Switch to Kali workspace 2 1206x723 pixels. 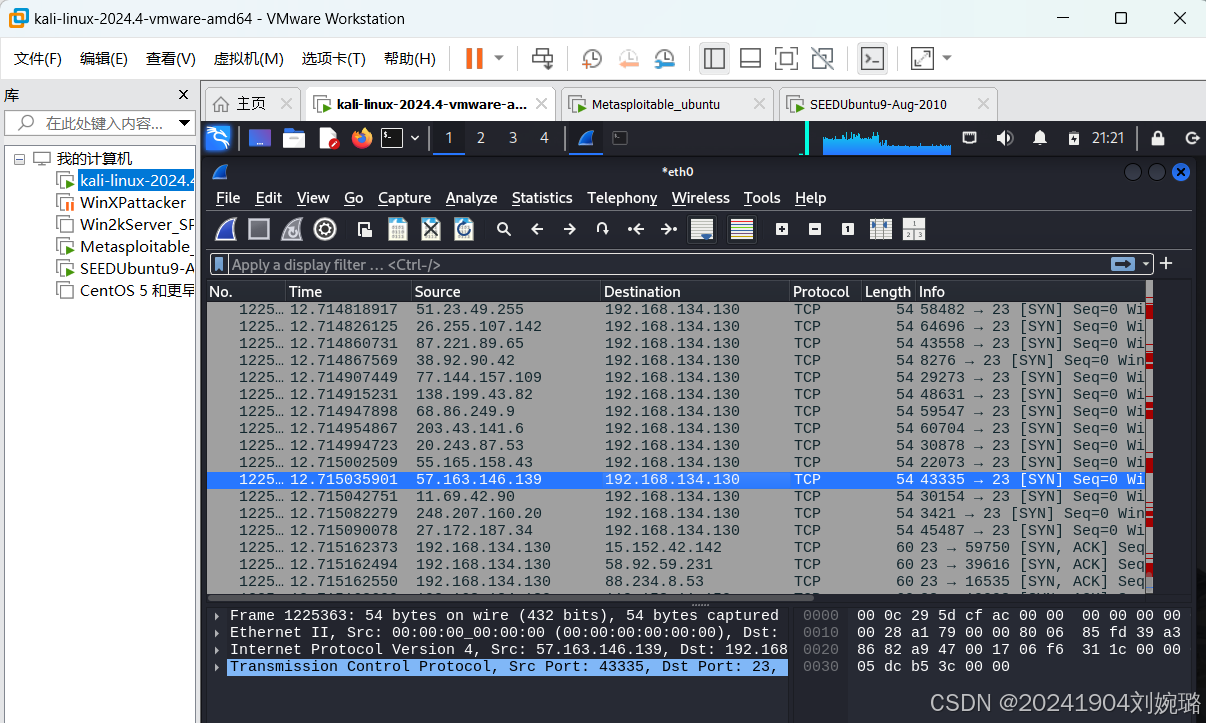pos(481,138)
